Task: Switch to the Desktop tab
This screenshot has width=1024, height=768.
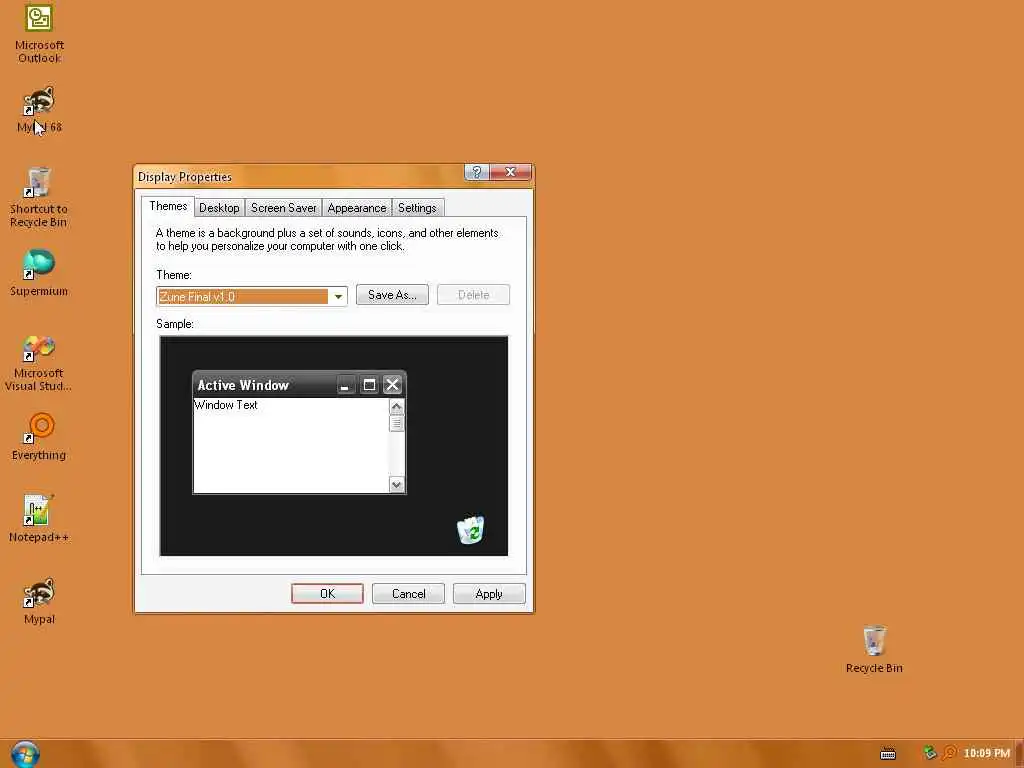Action: [x=219, y=208]
